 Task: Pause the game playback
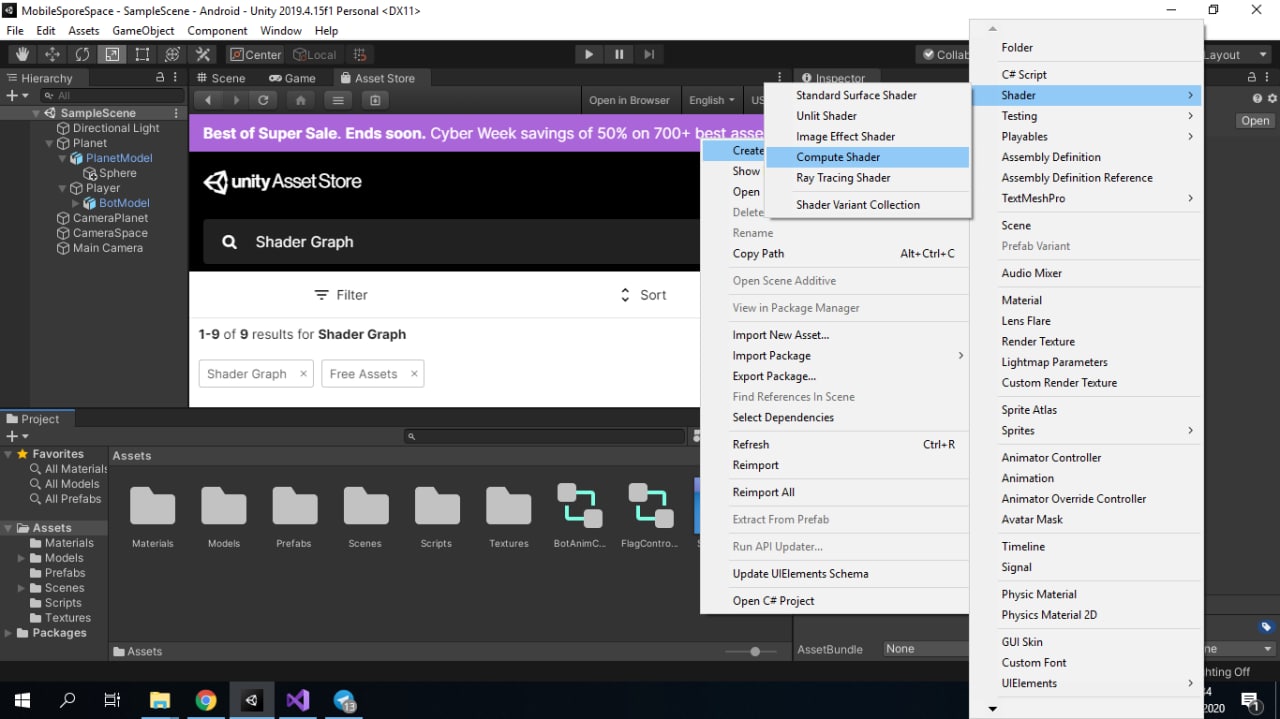pos(619,54)
